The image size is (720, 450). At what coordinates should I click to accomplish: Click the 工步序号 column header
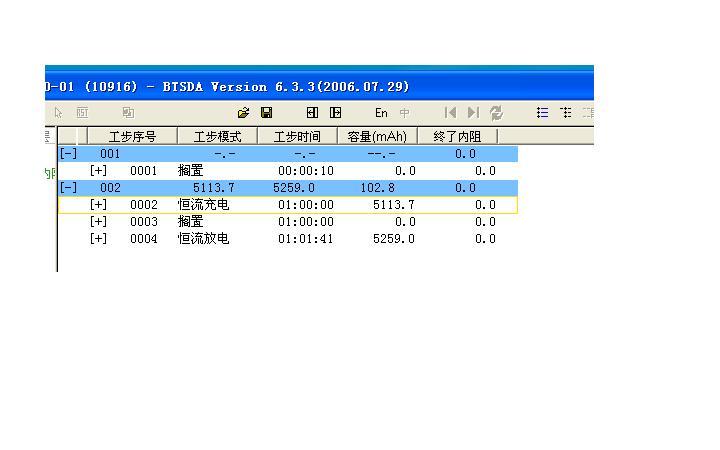click(132, 136)
